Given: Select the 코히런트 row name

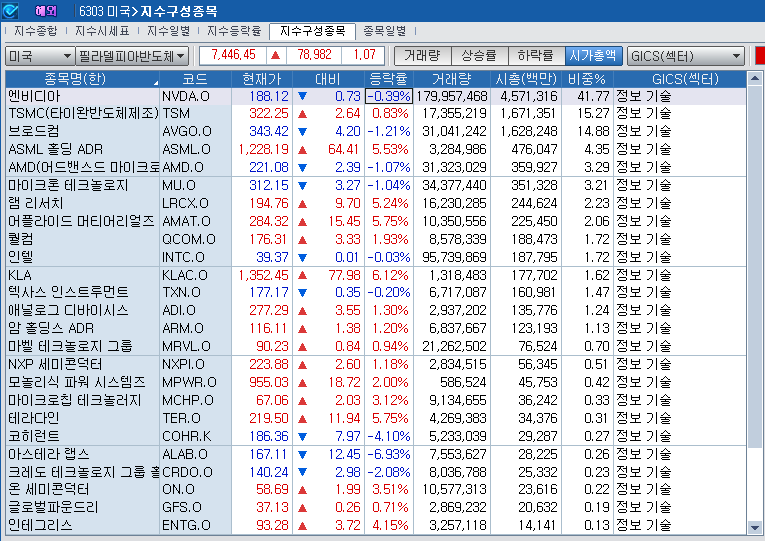Looking at the screenshot, I should (34, 436).
